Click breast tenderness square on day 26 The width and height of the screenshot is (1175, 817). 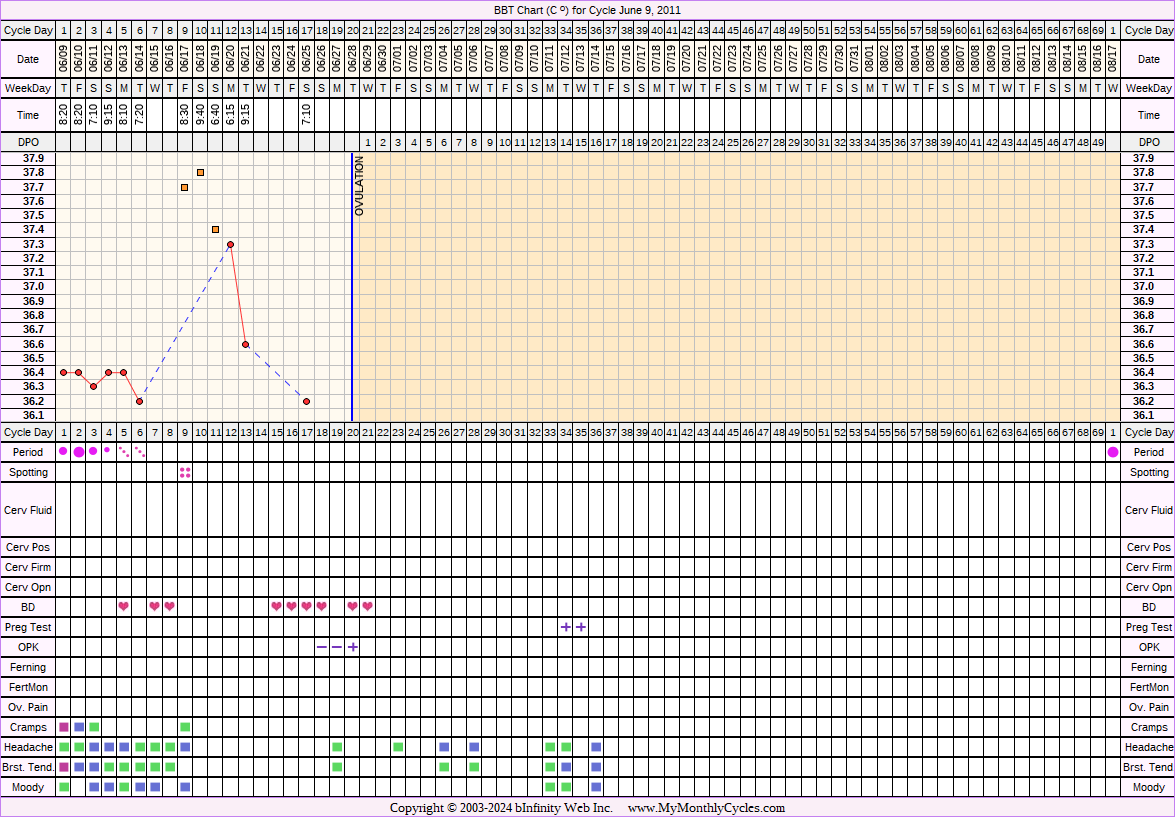pos(444,767)
